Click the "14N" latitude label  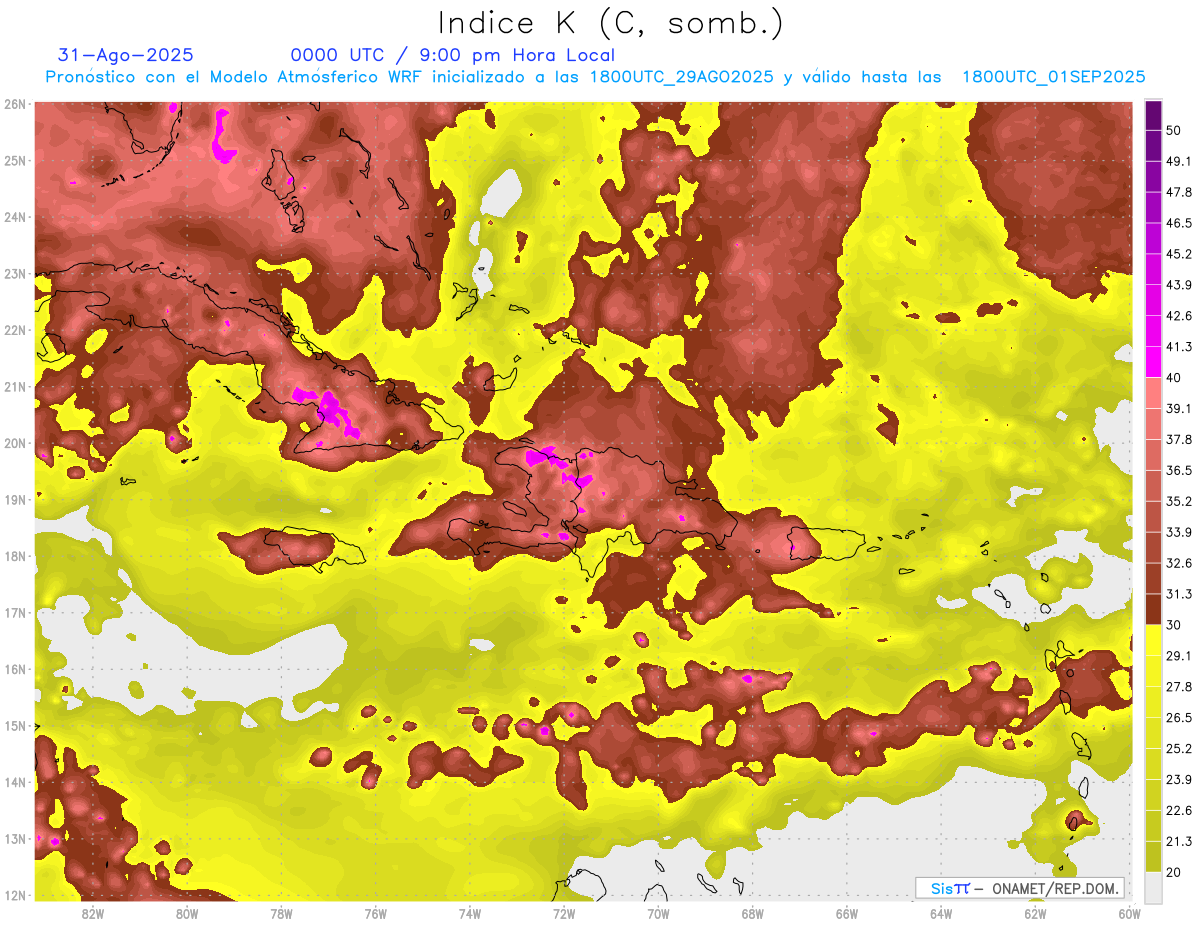15,782
